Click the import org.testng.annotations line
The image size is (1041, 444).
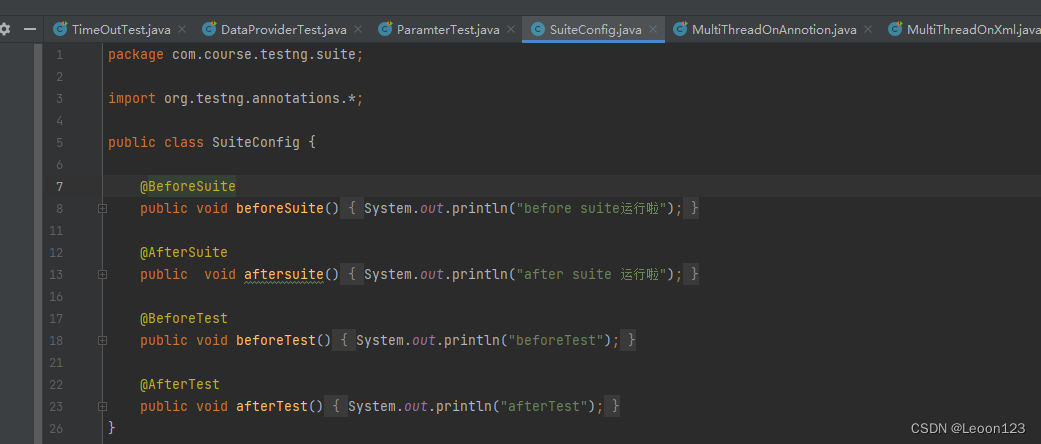pyautogui.click(x=236, y=98)
